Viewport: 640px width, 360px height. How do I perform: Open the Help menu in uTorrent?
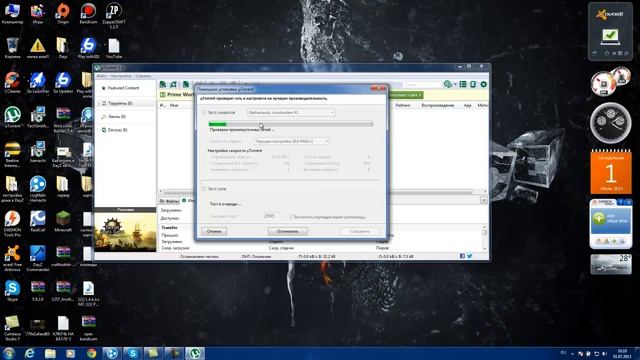[x=143, y=76]
